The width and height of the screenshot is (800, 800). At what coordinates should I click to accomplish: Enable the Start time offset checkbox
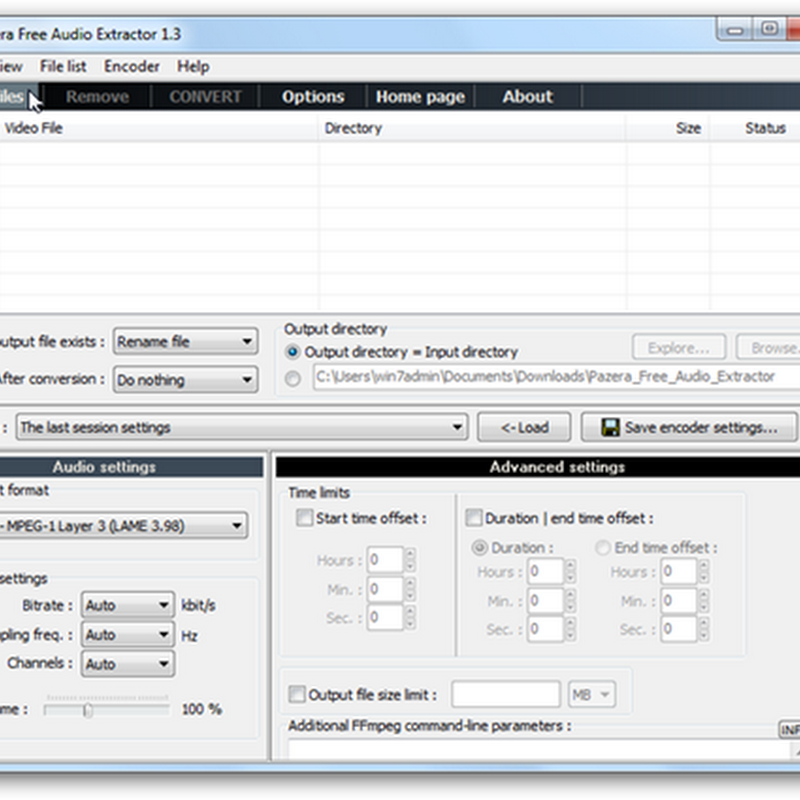[x=304, y=518]
